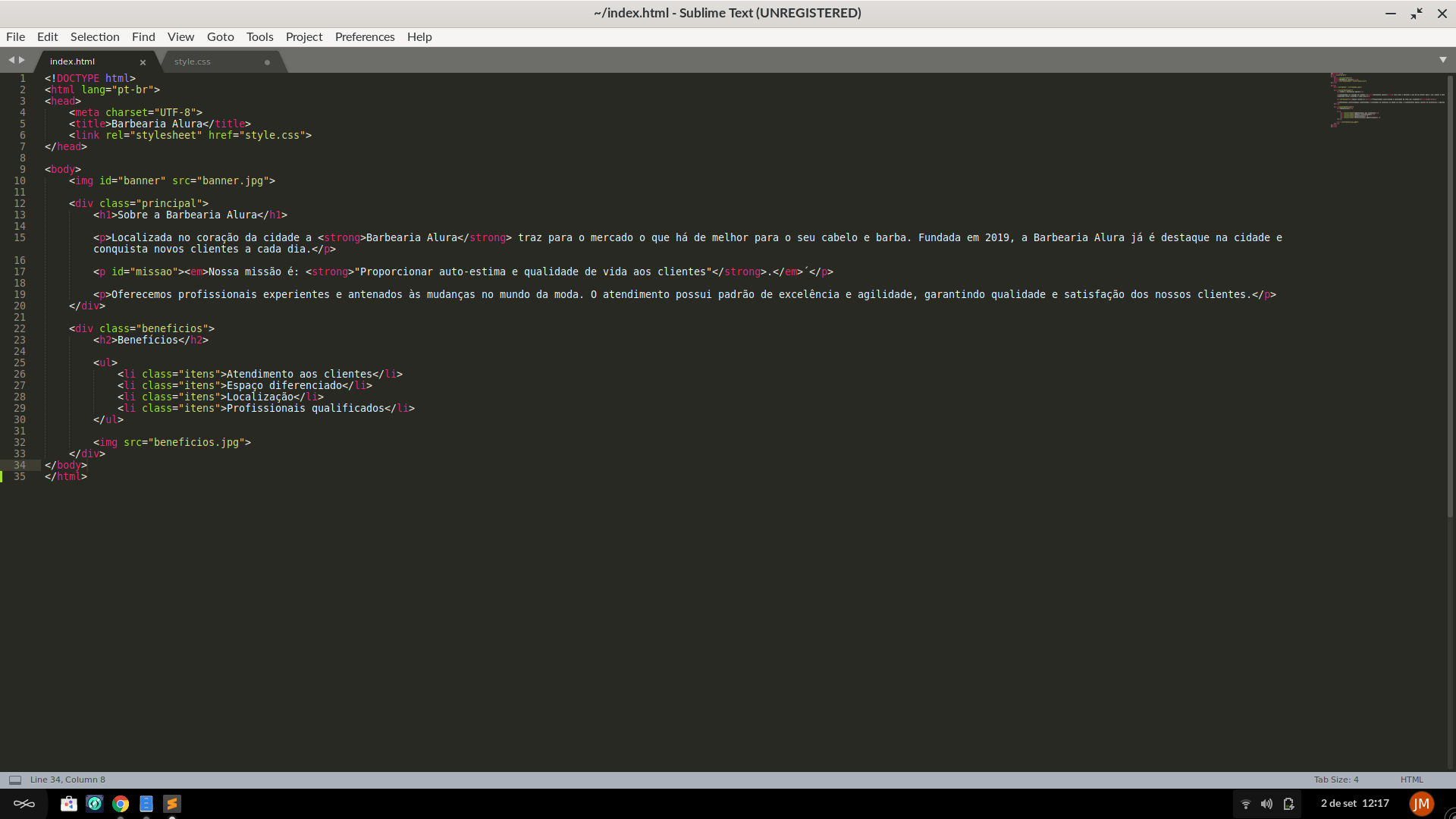Click line number 15 in the gutter
This screenshot has height=819, width=1456.
[x=20, y=237]
